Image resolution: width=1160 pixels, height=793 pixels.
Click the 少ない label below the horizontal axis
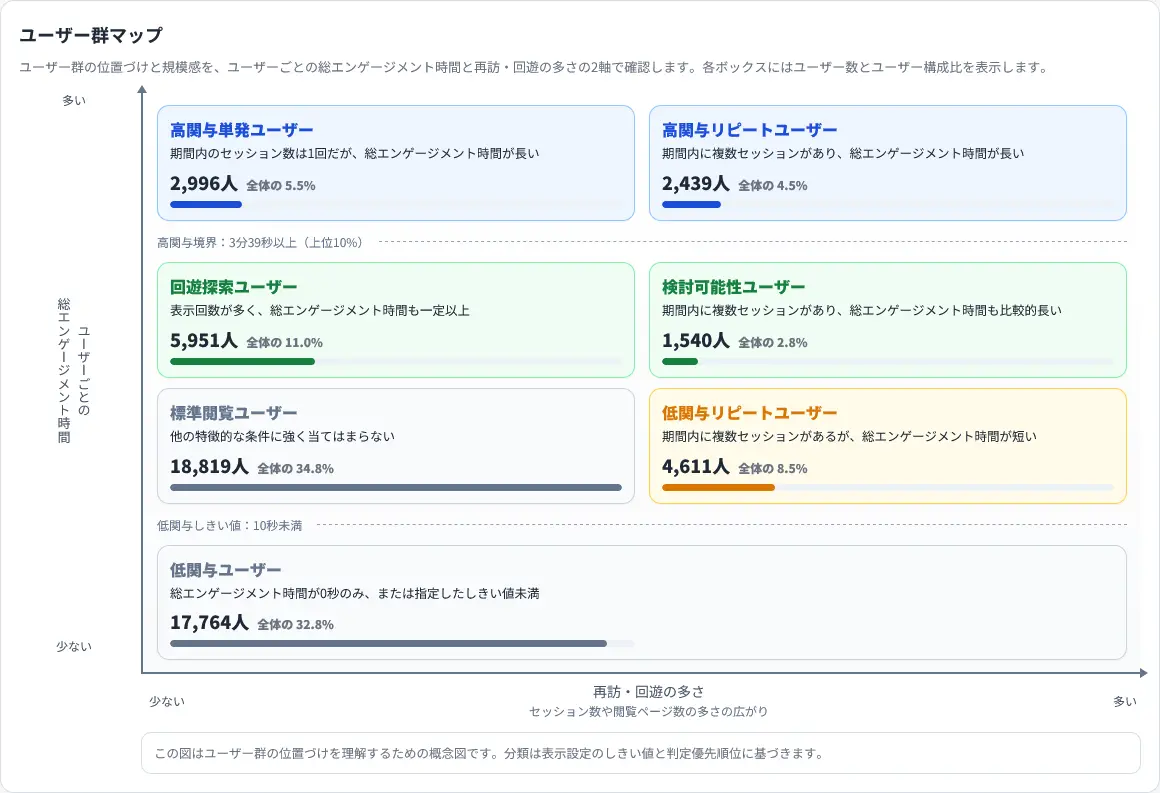pyautogui.click(x=167, y=701)
